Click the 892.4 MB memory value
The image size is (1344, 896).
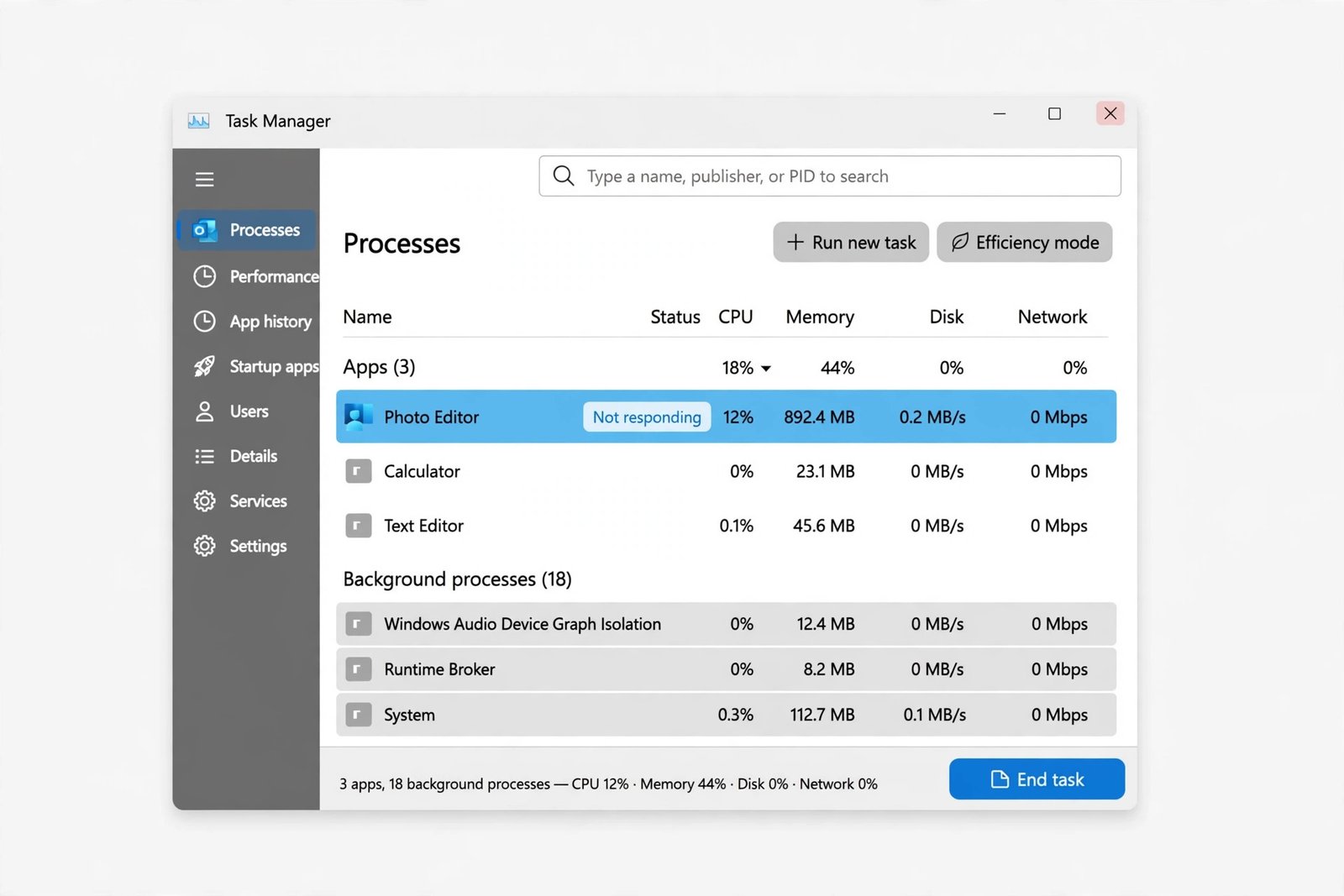coord(819,417)
